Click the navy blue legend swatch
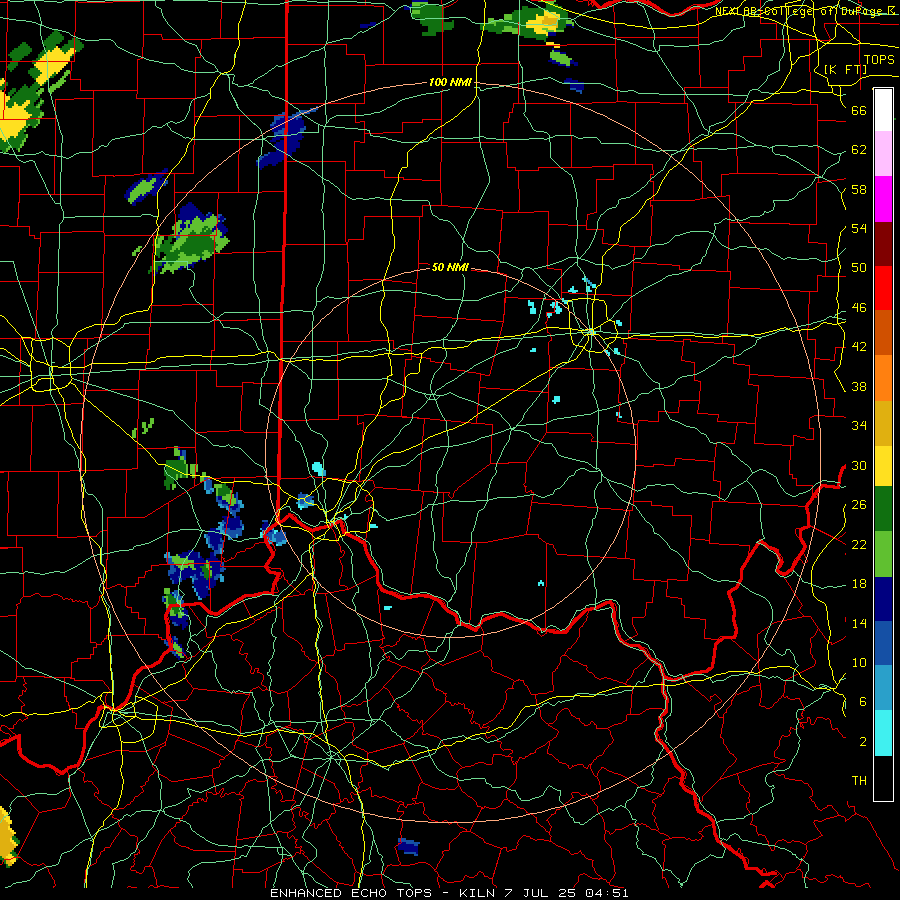 tap(883, 599)
